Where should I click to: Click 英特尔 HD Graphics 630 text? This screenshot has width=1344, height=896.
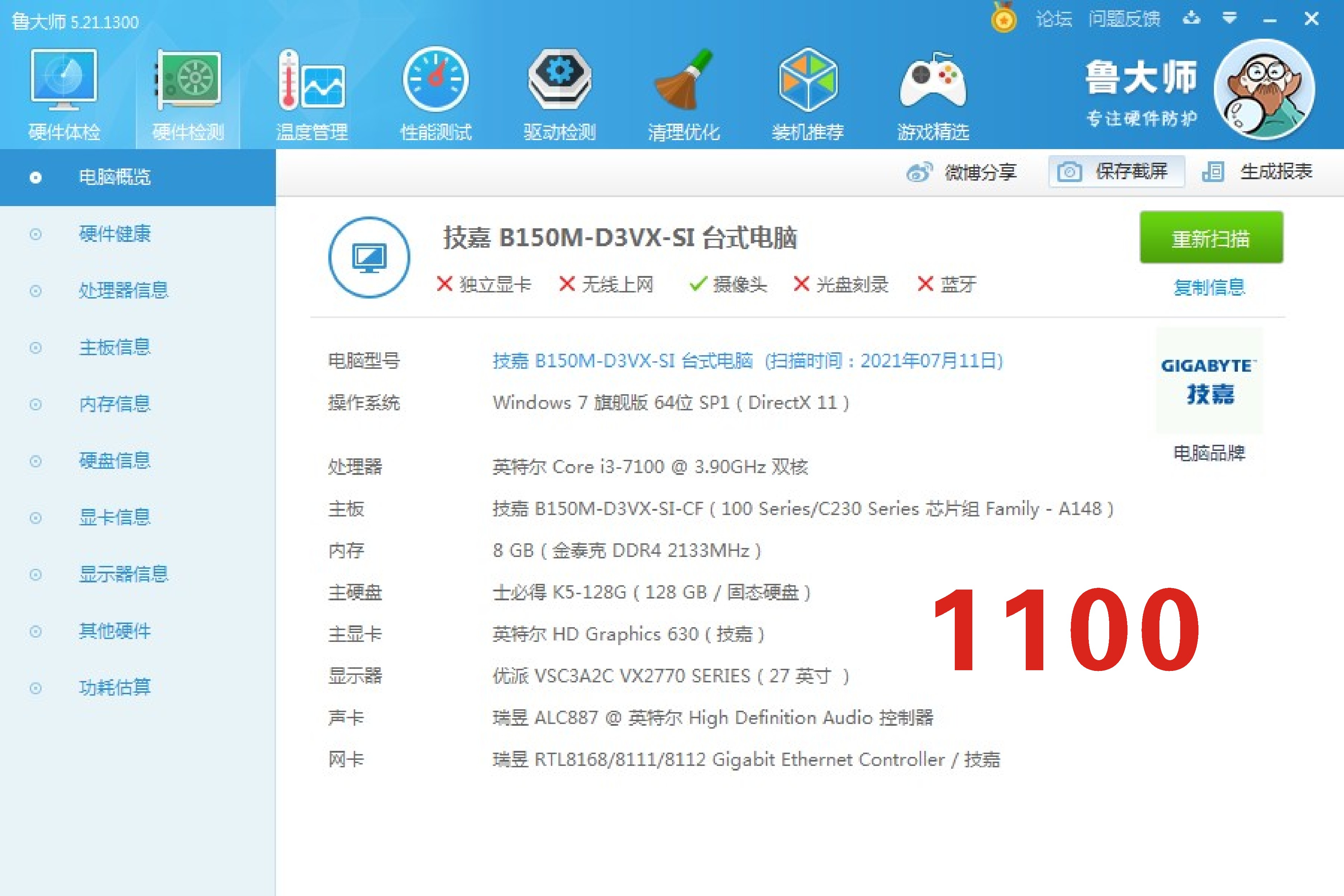point(629,634)
